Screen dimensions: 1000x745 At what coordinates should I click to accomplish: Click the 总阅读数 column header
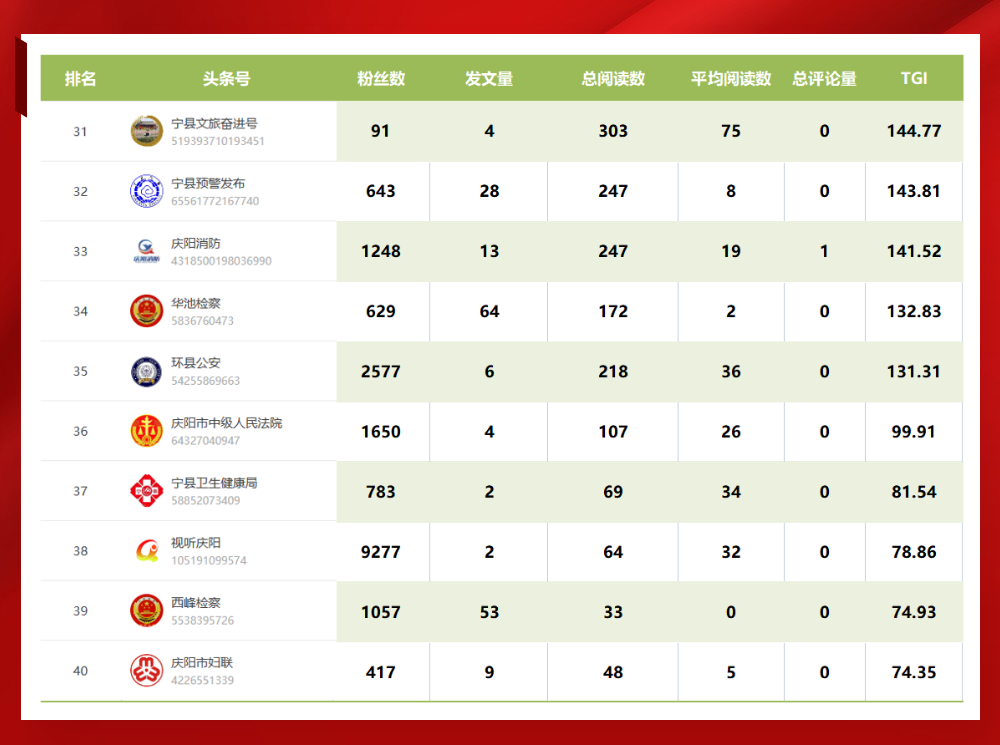613,79
